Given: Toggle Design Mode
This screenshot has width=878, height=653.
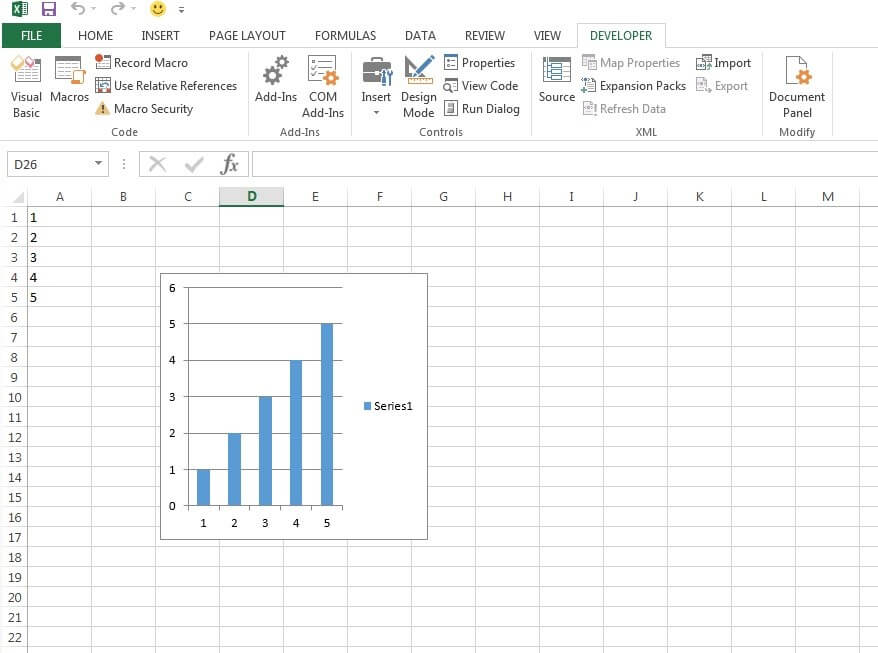Looking at the screenshot, I should [418, 86].
